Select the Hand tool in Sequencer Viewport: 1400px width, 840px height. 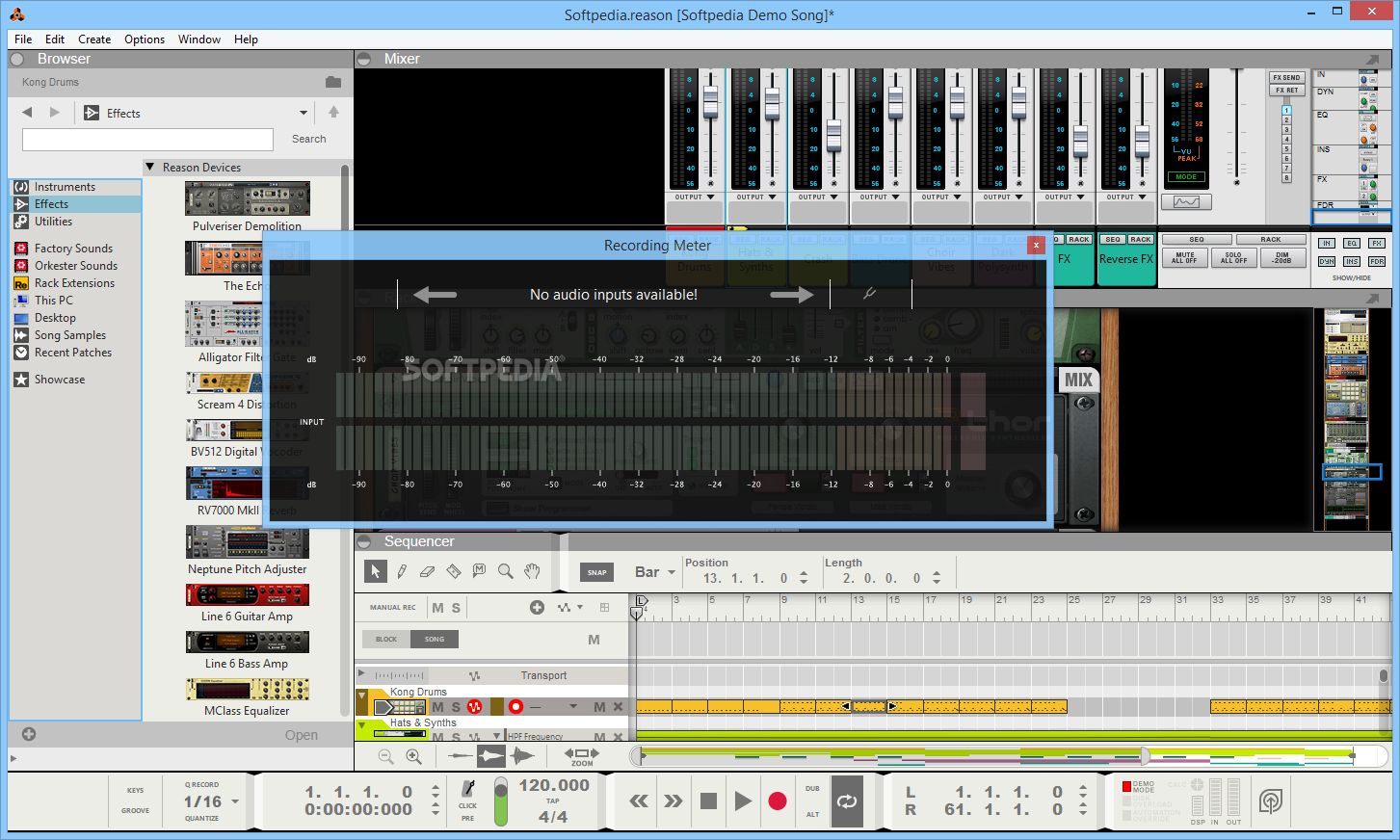[x=532, y=571]
